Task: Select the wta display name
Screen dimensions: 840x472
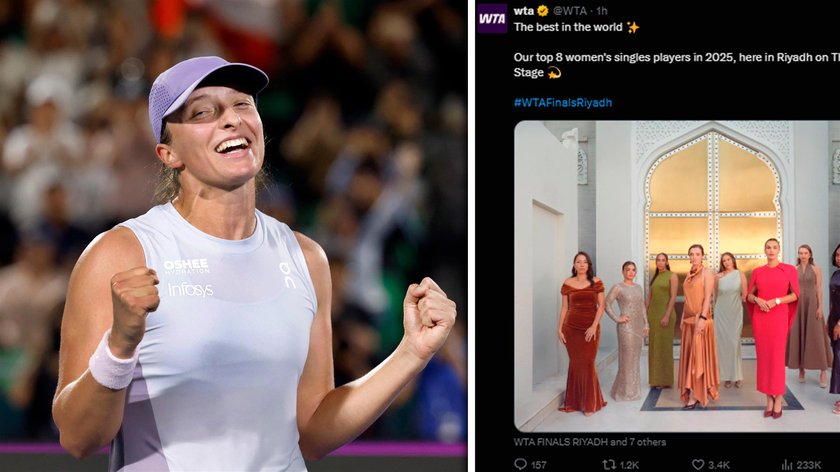Action: (523, 11)
